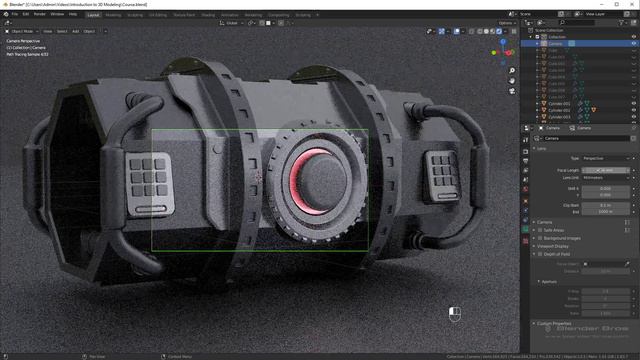Image resolution: width=640 pixels, height=360 pixels.
Task: Click the pan hand viewport icon
Action: [x=512, y=81]
